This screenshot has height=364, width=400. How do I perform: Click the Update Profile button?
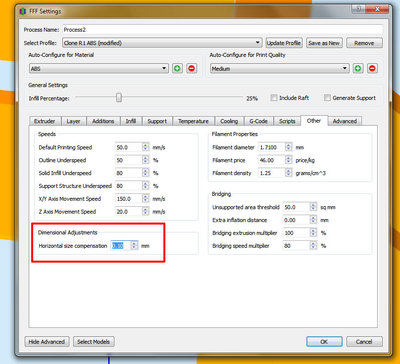(x=284, y=43)
